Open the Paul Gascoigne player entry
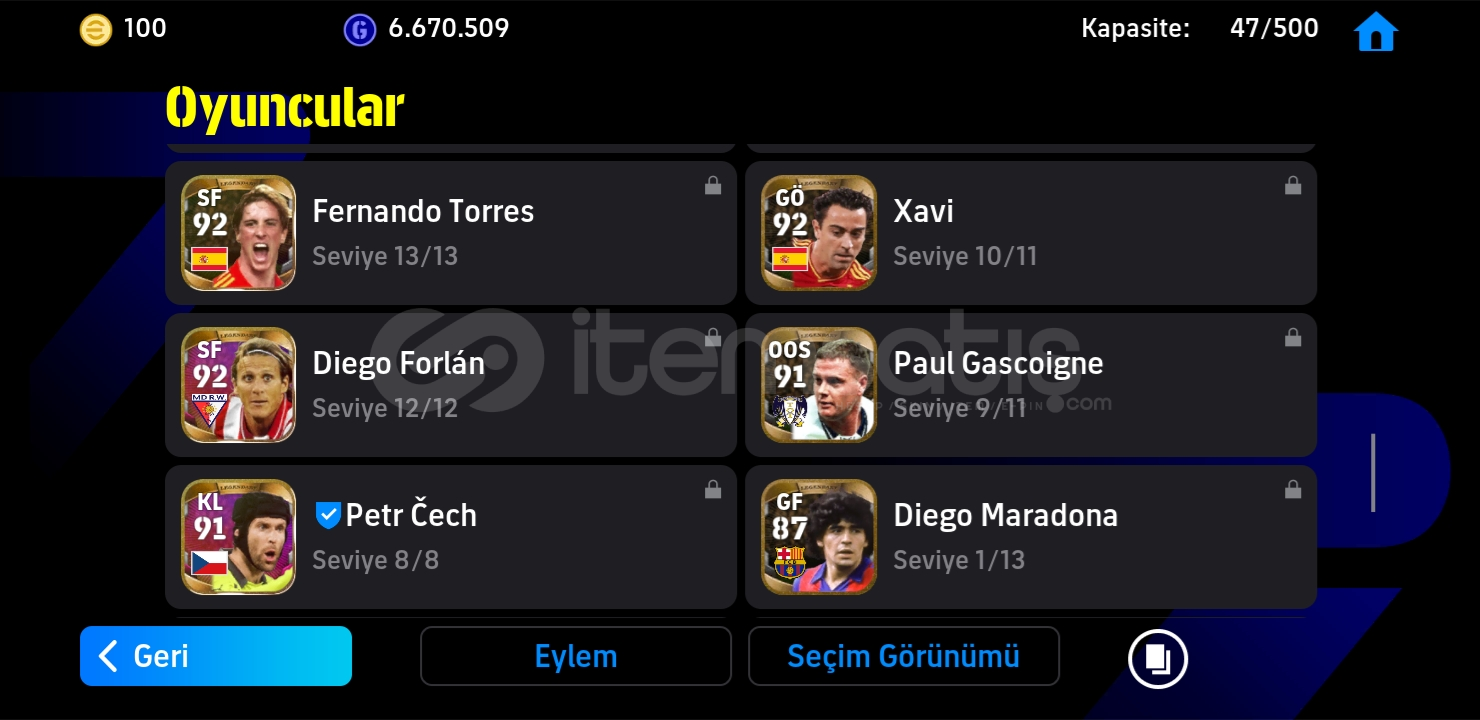The image size is (1480, 720). (x=1031, y=385)
